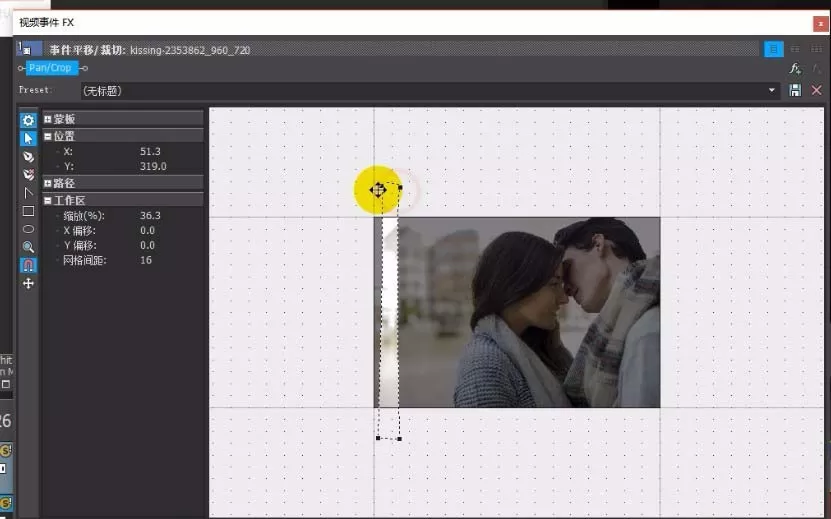Viewport: 831px width, 519px height.
Task: Select the move freely arrows tool
Action: pyautogui.click(x=28, y=284)
